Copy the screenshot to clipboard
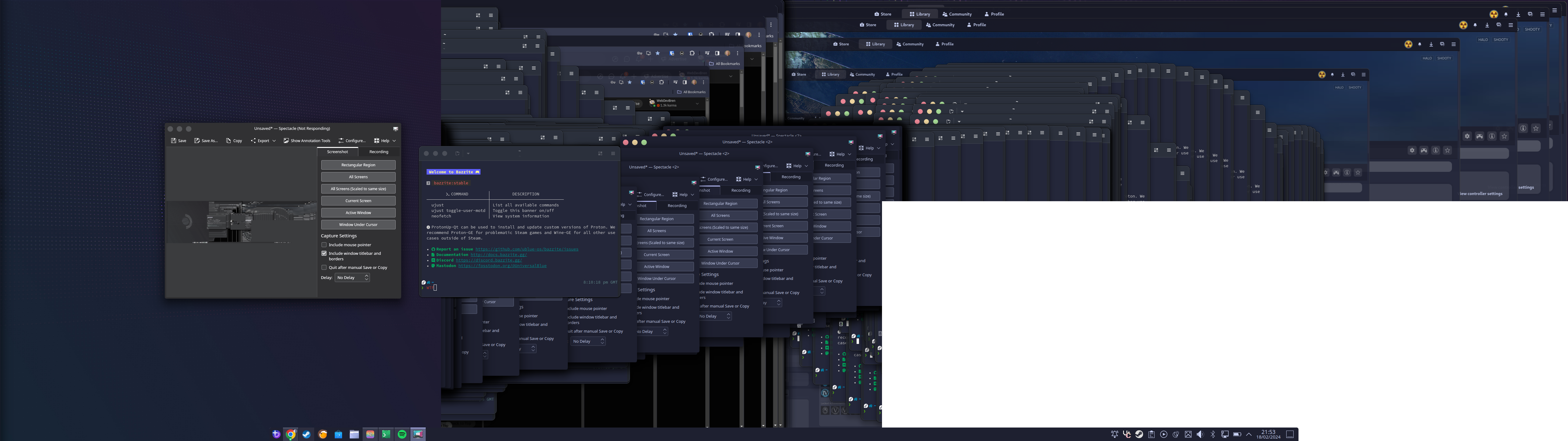 (x=234, y=141)
